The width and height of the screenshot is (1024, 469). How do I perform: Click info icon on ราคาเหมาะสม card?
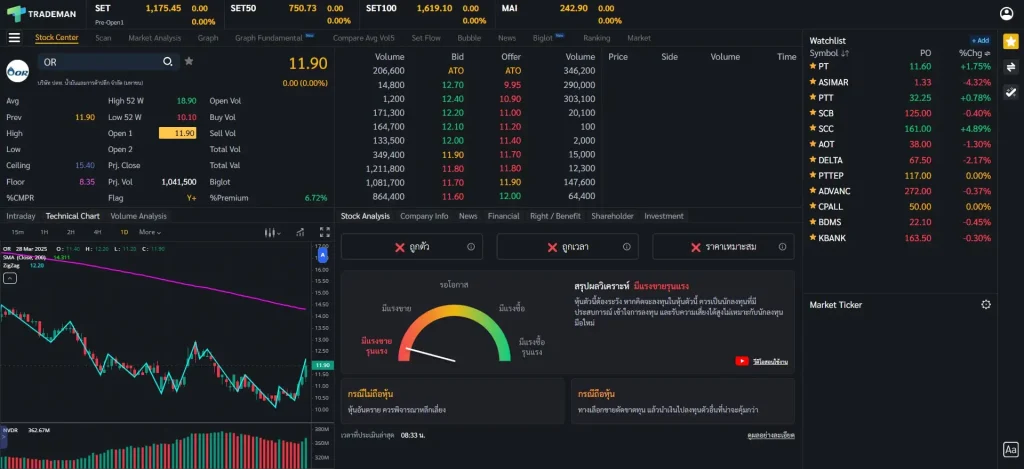[x=782, y=247]
